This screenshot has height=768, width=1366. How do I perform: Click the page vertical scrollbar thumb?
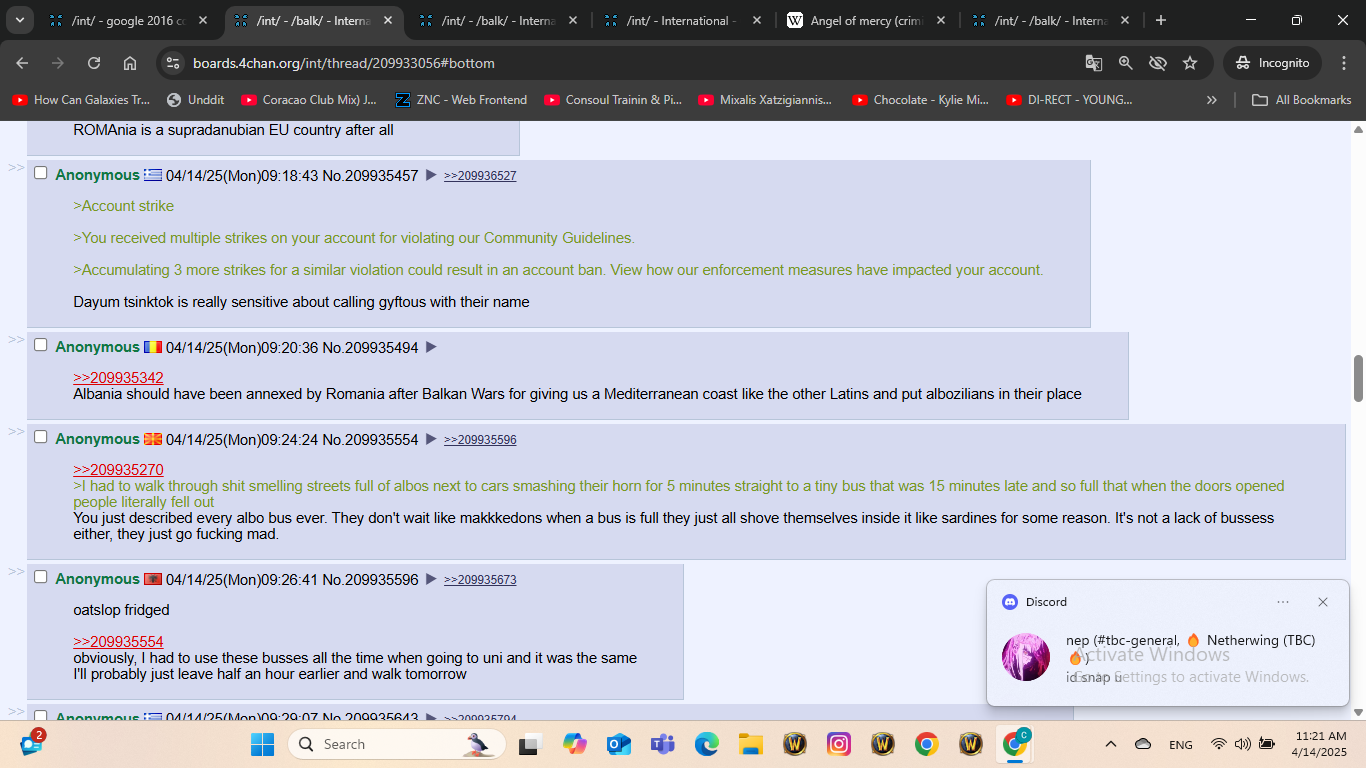(x=1358, y=378)
